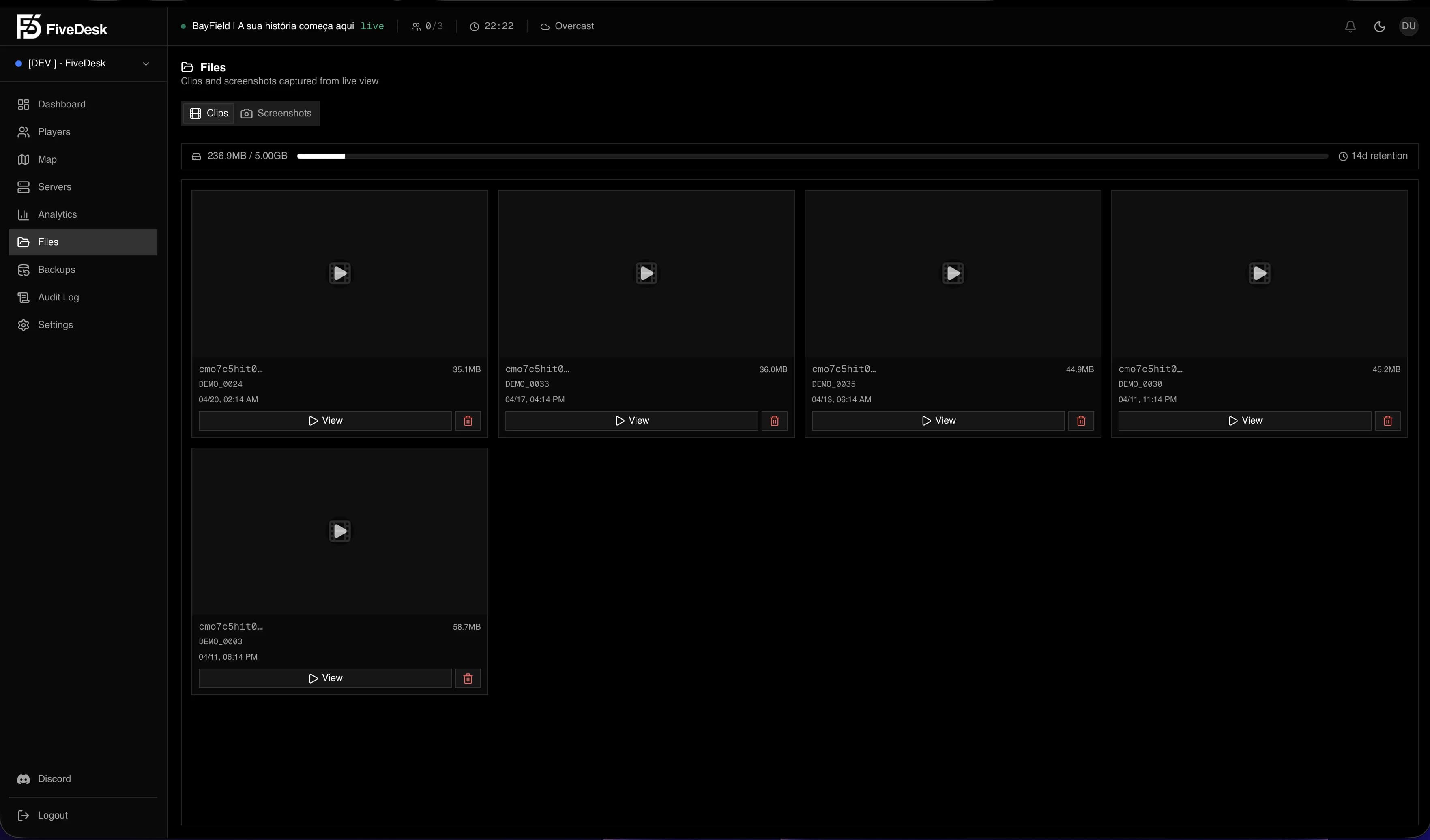The height and width of the screenshot is (840, 1430).
Task: Click the DEMO_0033 label
Action: click(x=527, y=384)
